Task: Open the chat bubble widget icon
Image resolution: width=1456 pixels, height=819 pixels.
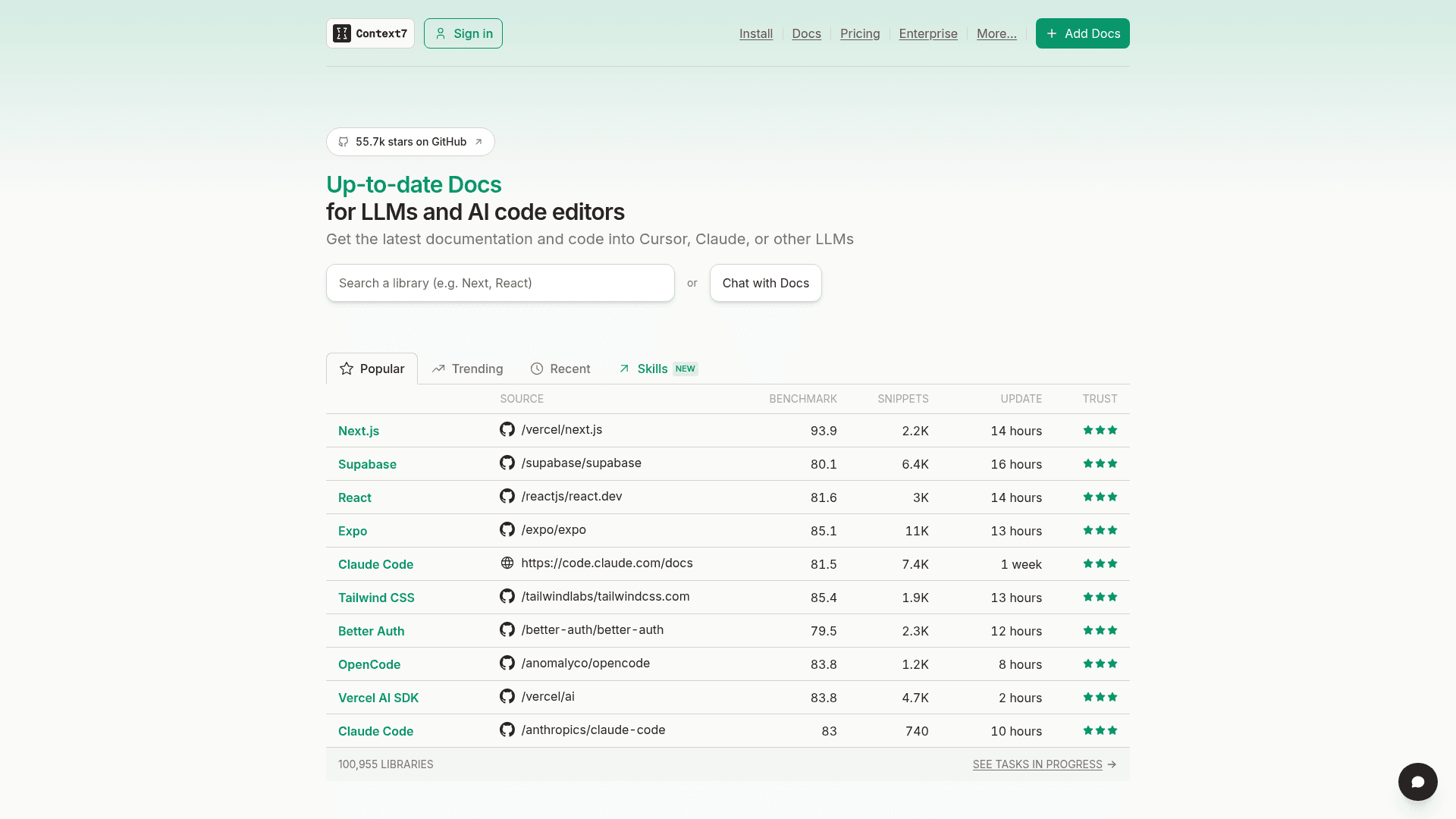Action: coord(1417,782)
